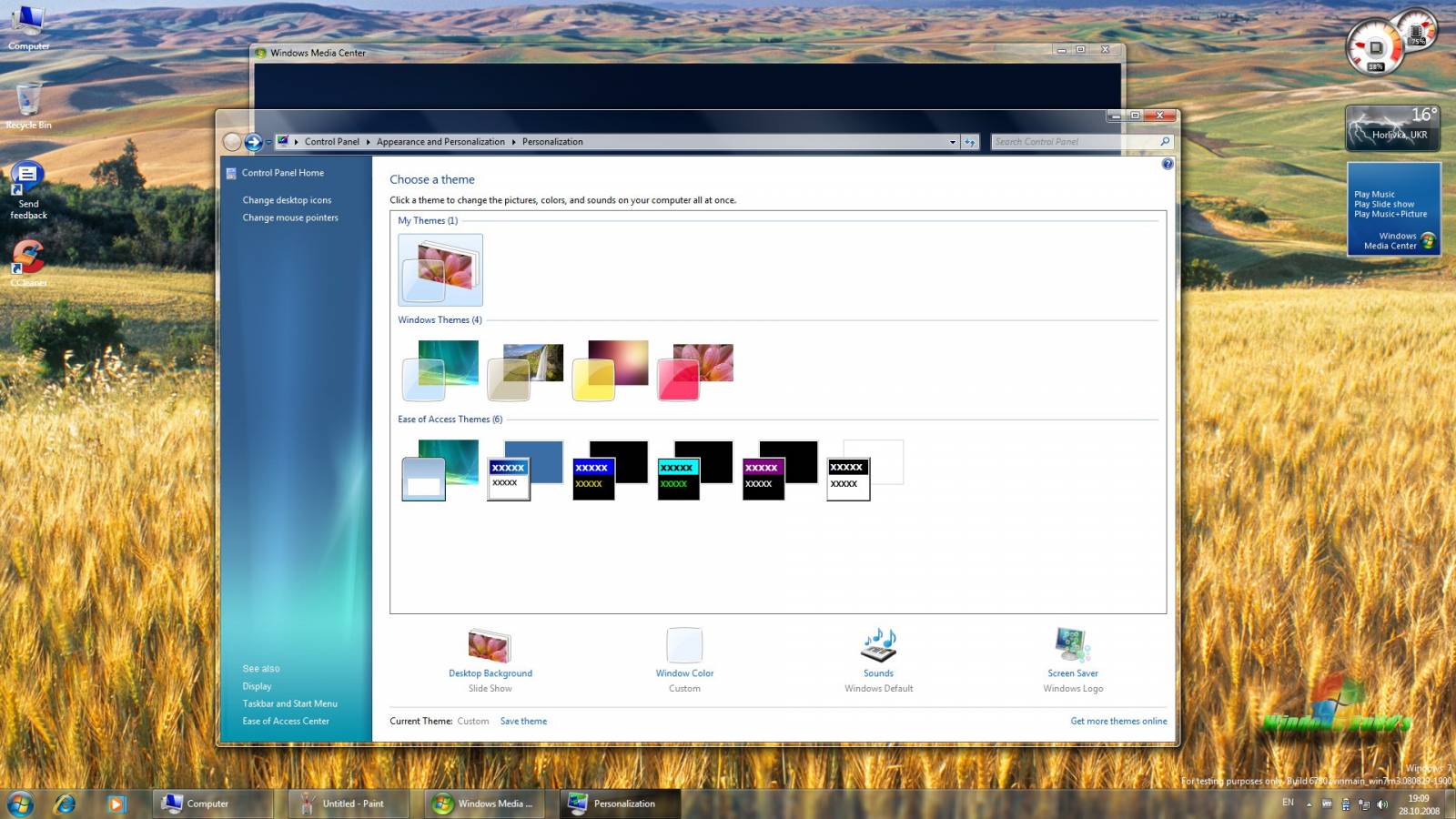Switch to Computer taskbar window
The height and width of the screenshot is (819, 1456).
(213, 804)
